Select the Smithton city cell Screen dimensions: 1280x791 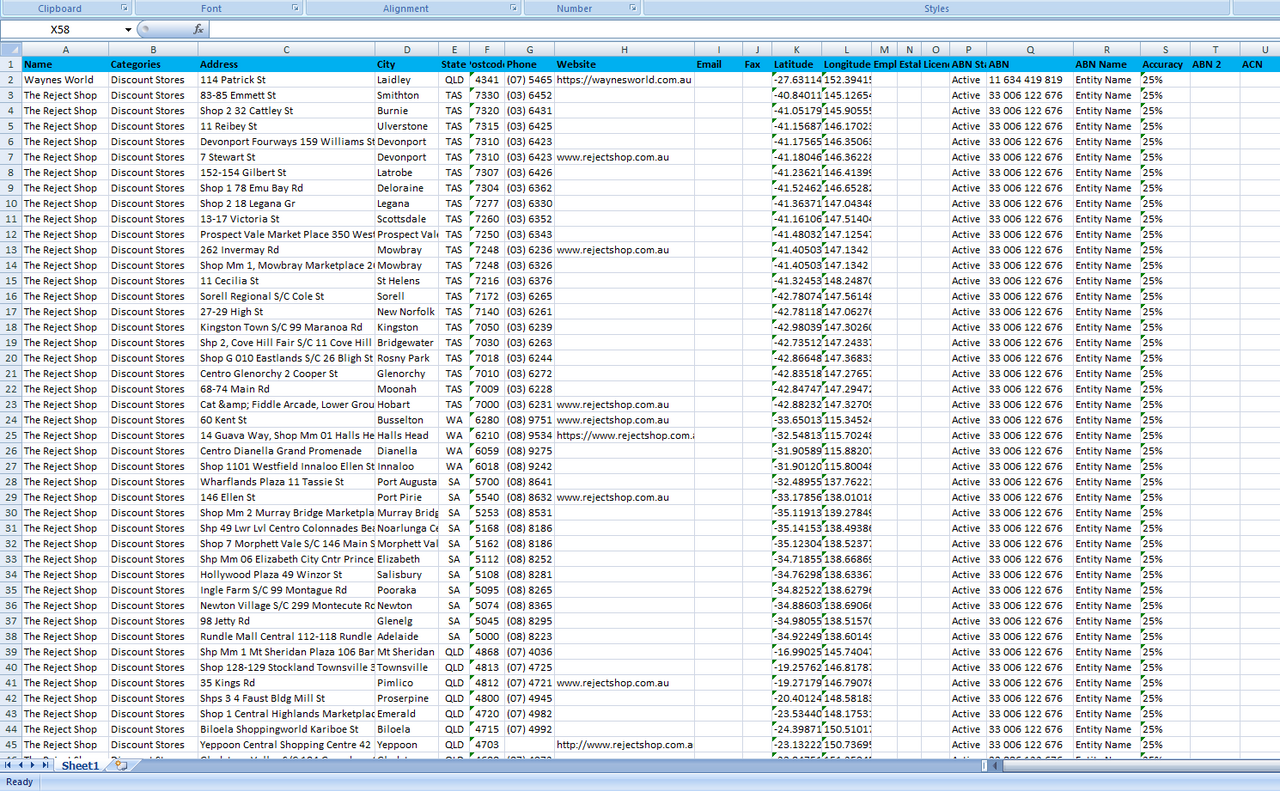(407, 95)
